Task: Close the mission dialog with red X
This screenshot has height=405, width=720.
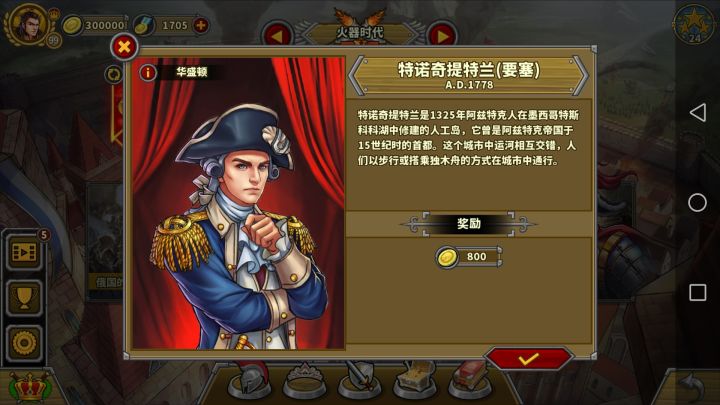Action: click(124, 47)
